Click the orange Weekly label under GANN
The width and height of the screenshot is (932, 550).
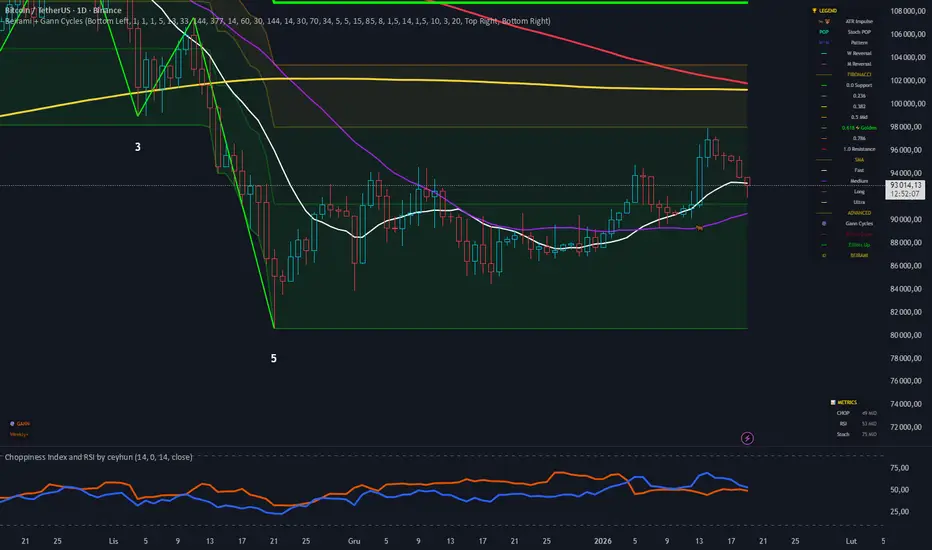click(19, 435)
